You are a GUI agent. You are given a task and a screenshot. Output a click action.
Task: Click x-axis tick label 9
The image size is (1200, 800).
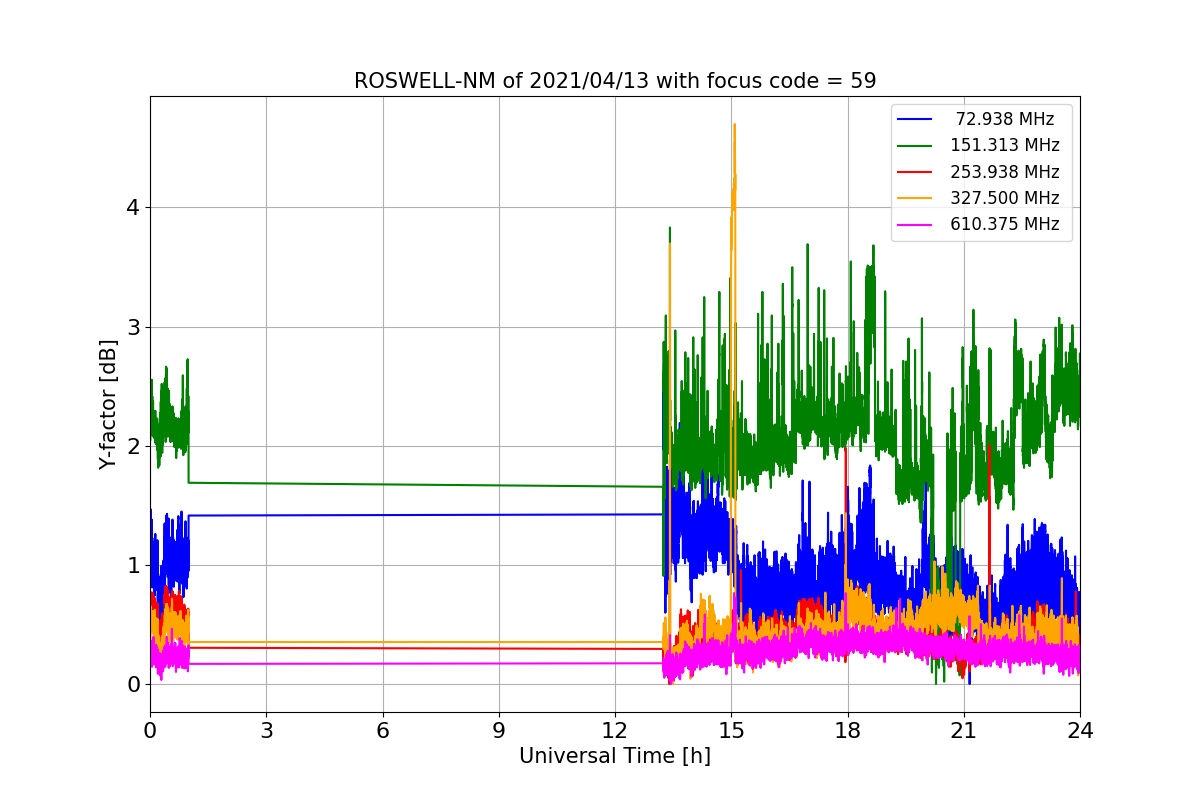[499, 730]
